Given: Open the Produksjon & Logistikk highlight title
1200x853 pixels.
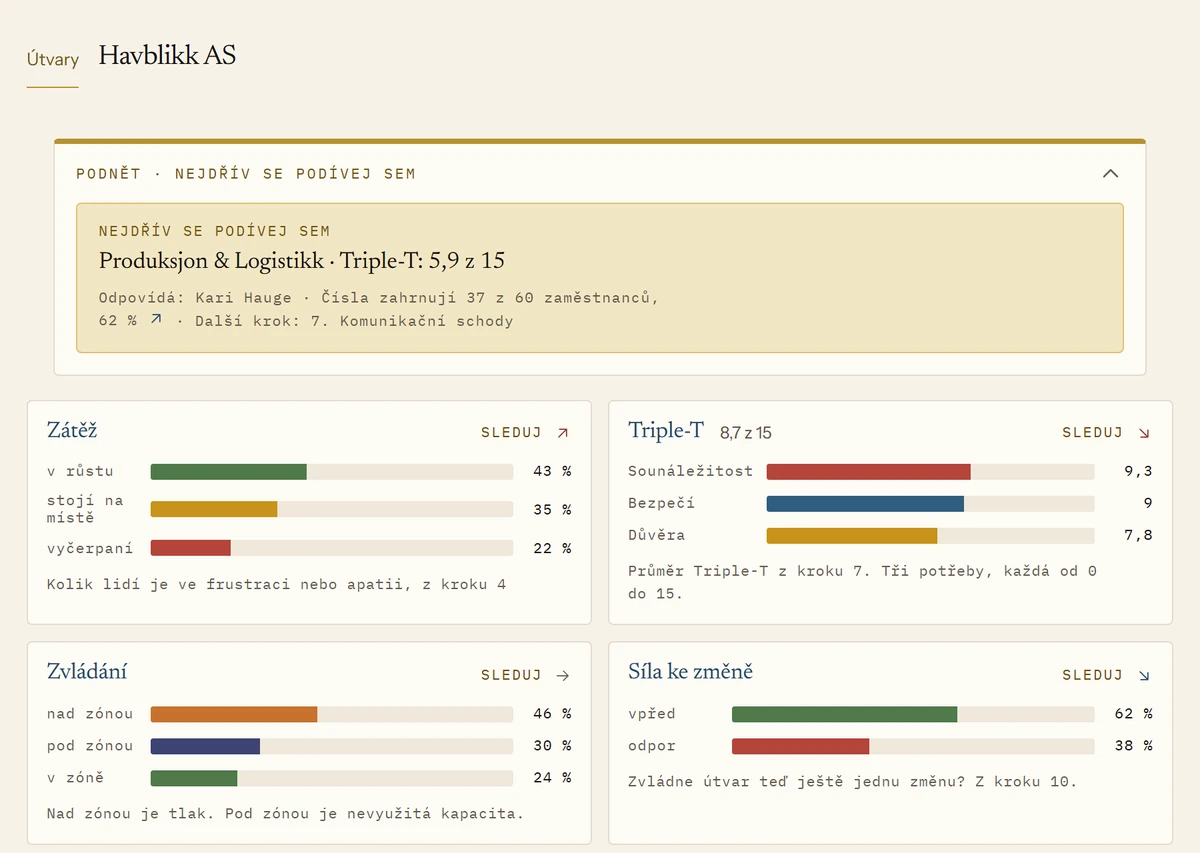Looking at the screenshot, I should 302,261.
